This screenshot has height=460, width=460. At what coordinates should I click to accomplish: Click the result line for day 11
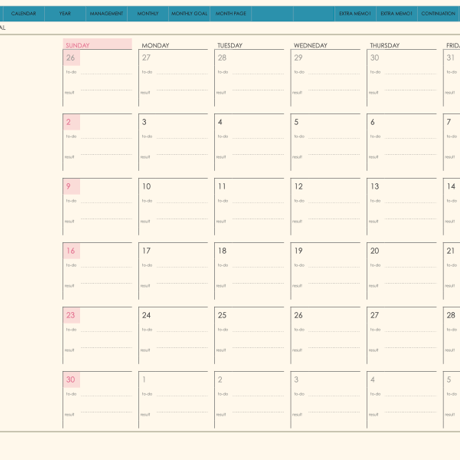pos(258,219)
